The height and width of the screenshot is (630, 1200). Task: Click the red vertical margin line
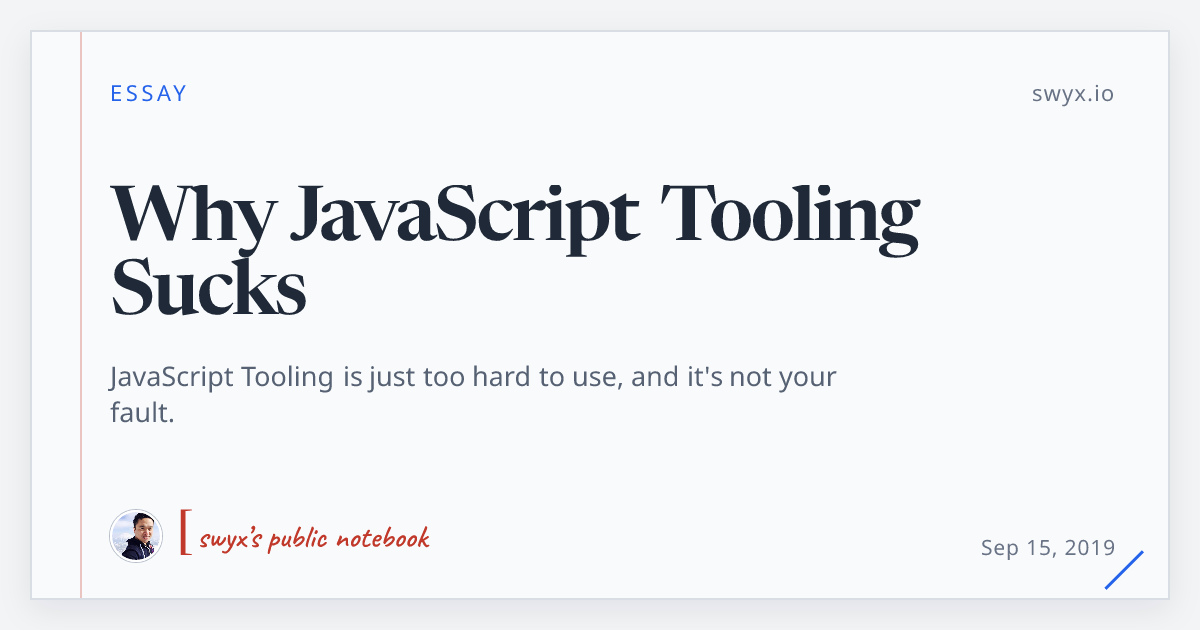pyautogui.click(x=81, y=315)
